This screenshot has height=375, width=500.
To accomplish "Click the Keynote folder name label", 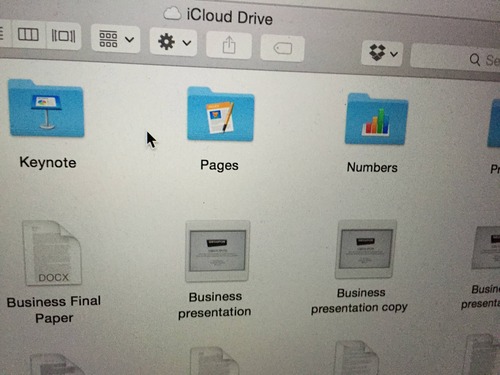I will 48,162.
